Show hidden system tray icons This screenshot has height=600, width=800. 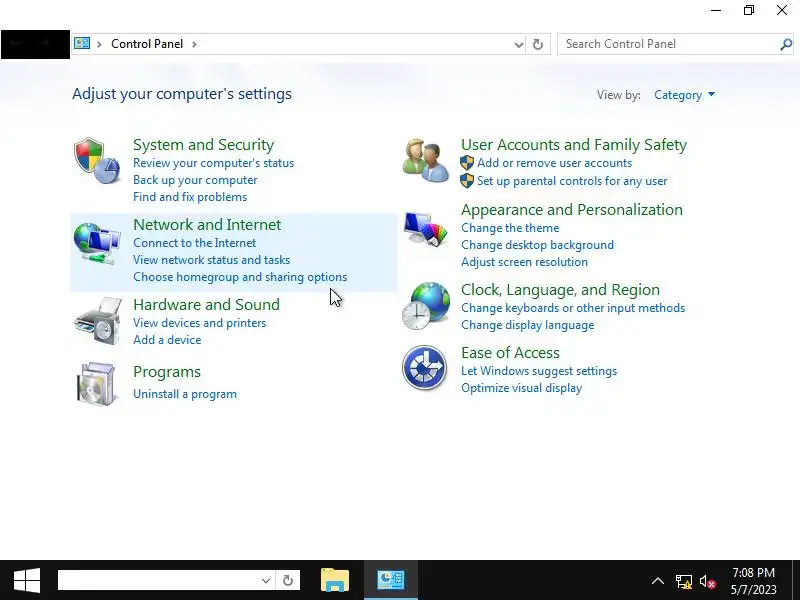click(x=658, y=581)
